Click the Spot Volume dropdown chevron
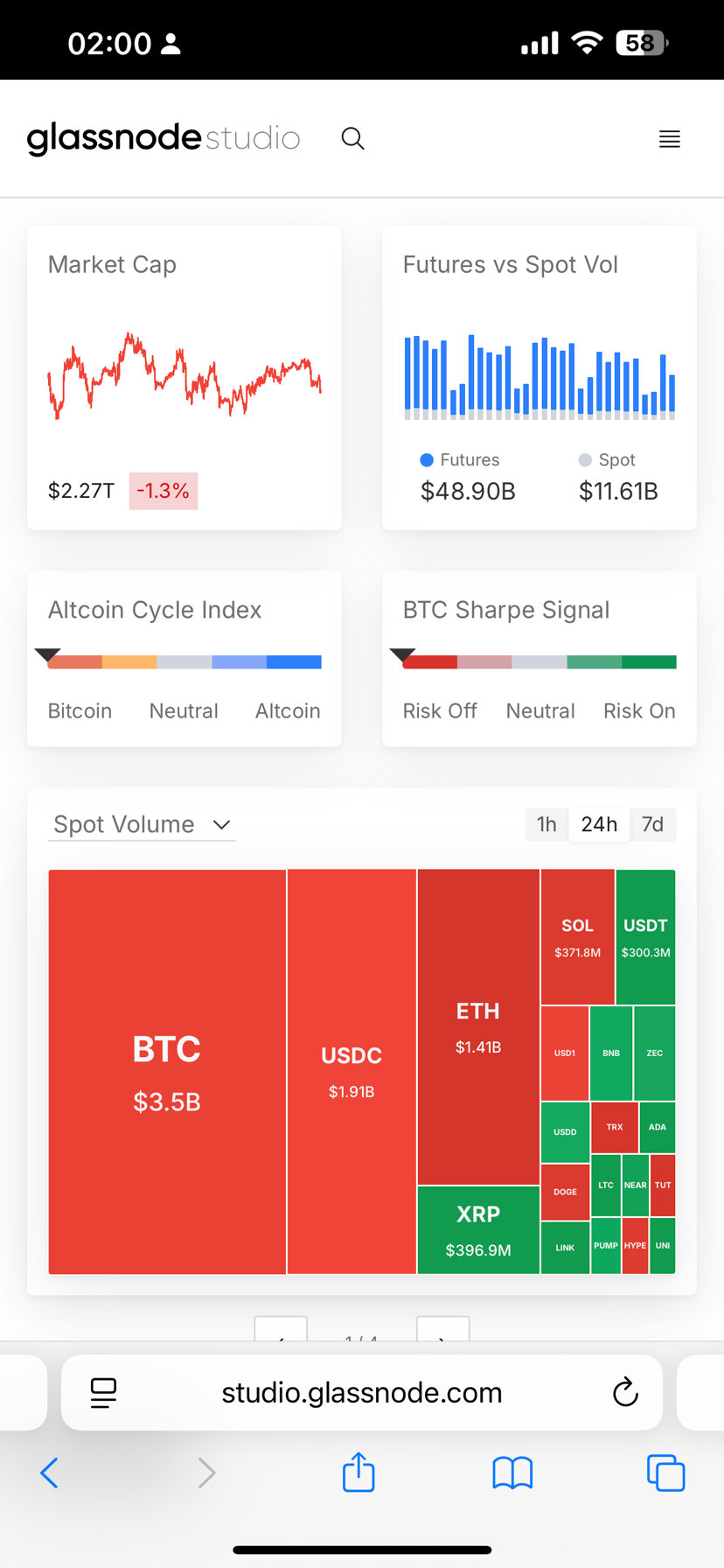Image resolution: width=724 pixels, height=1568 pixels. click(221, 825)
